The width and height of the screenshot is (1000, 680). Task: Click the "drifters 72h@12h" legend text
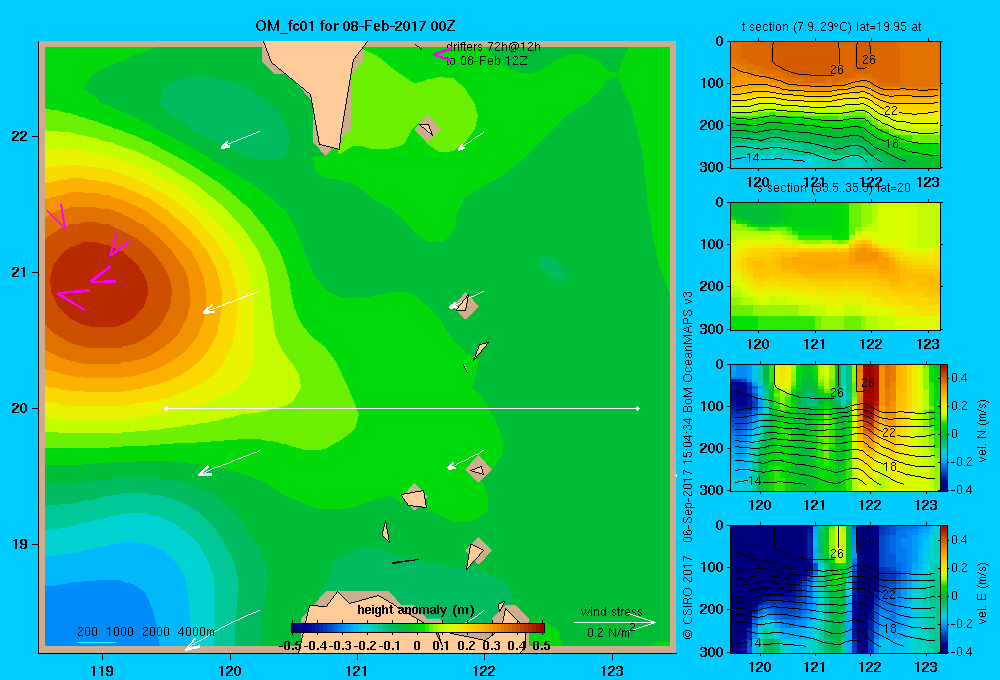pyautogui.click(x=493, y=47)
